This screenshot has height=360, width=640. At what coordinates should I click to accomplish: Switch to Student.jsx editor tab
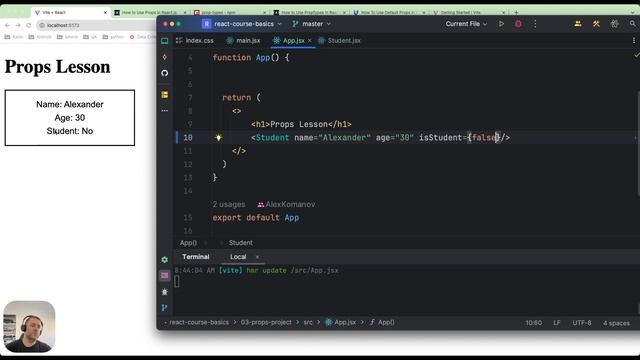click(339, 40)
